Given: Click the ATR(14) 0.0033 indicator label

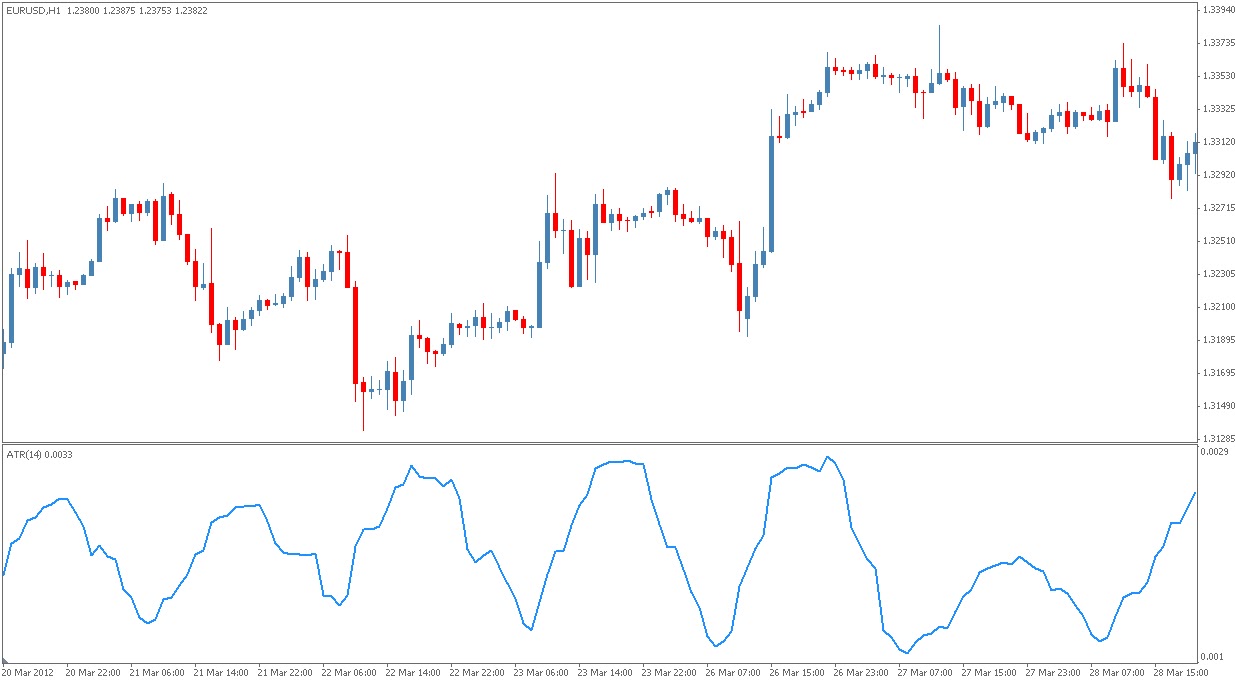Looking at the screenshot, I should (x=39, y=455).
